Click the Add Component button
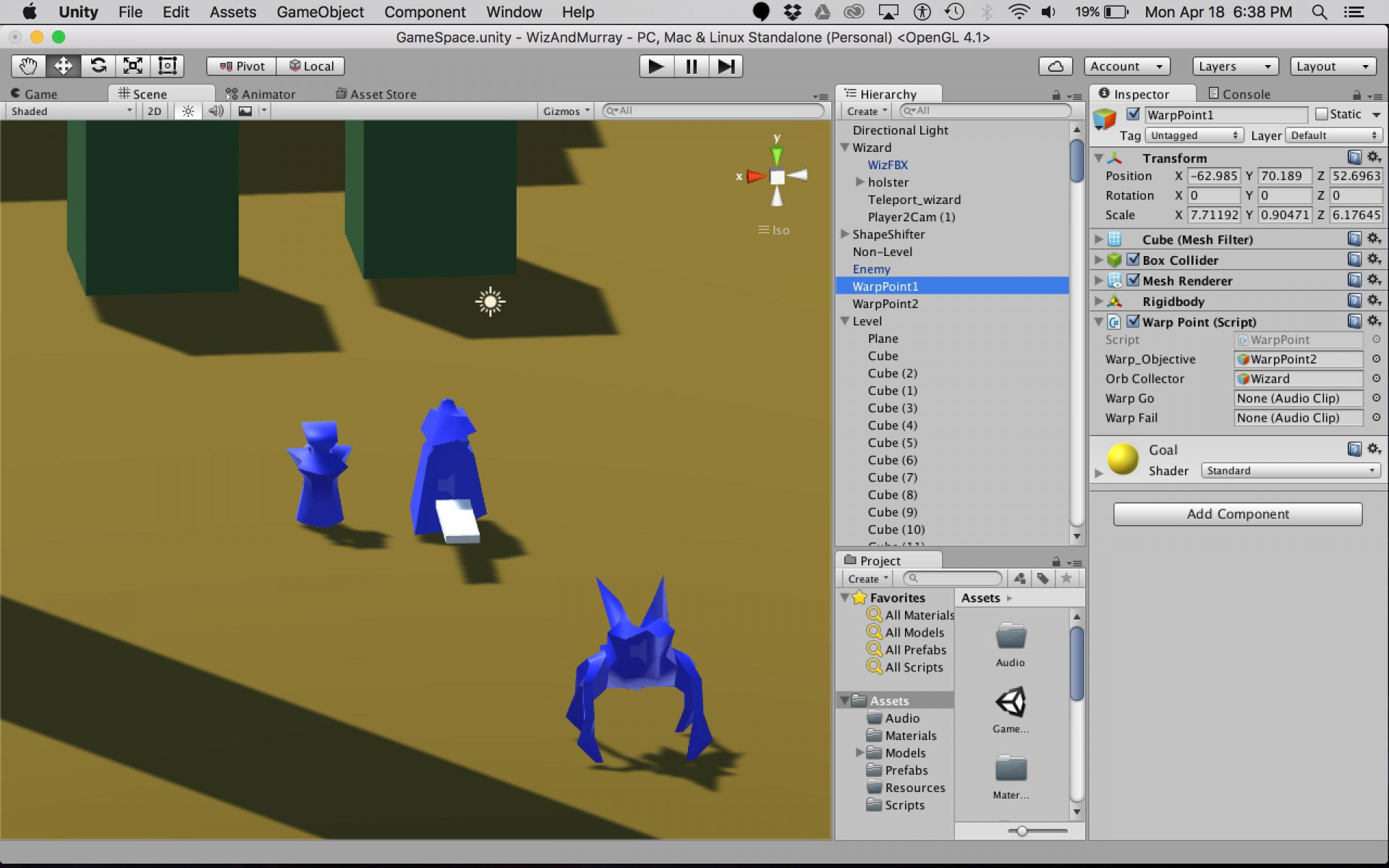The width and height of the screenshot is (1389, 868). pos(1238,514)
